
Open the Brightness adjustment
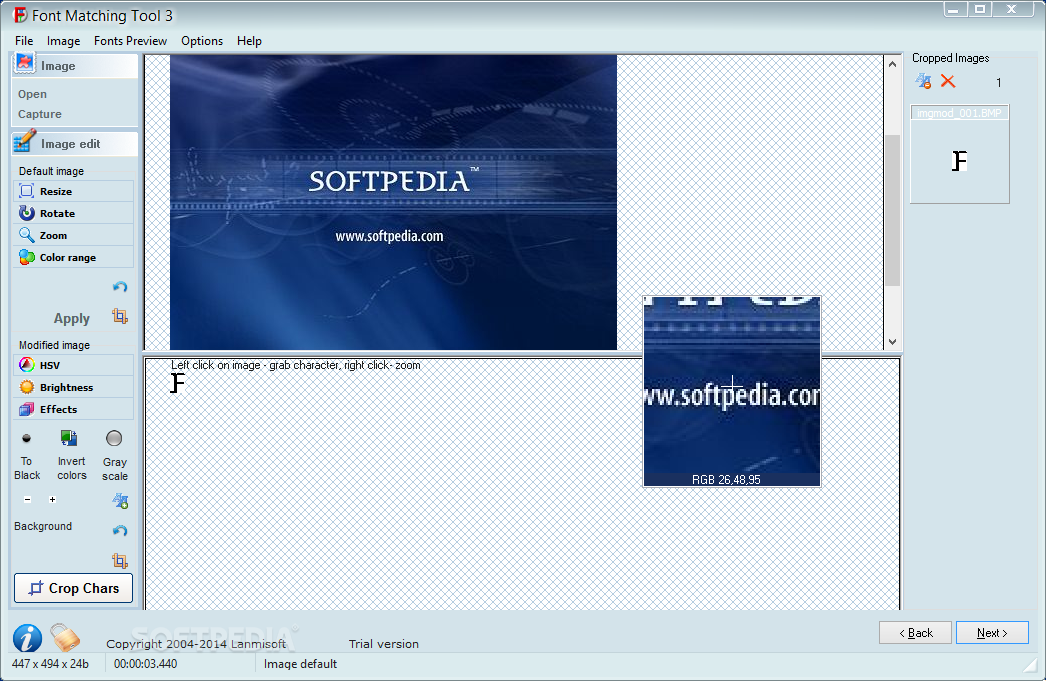coord(73,388)
